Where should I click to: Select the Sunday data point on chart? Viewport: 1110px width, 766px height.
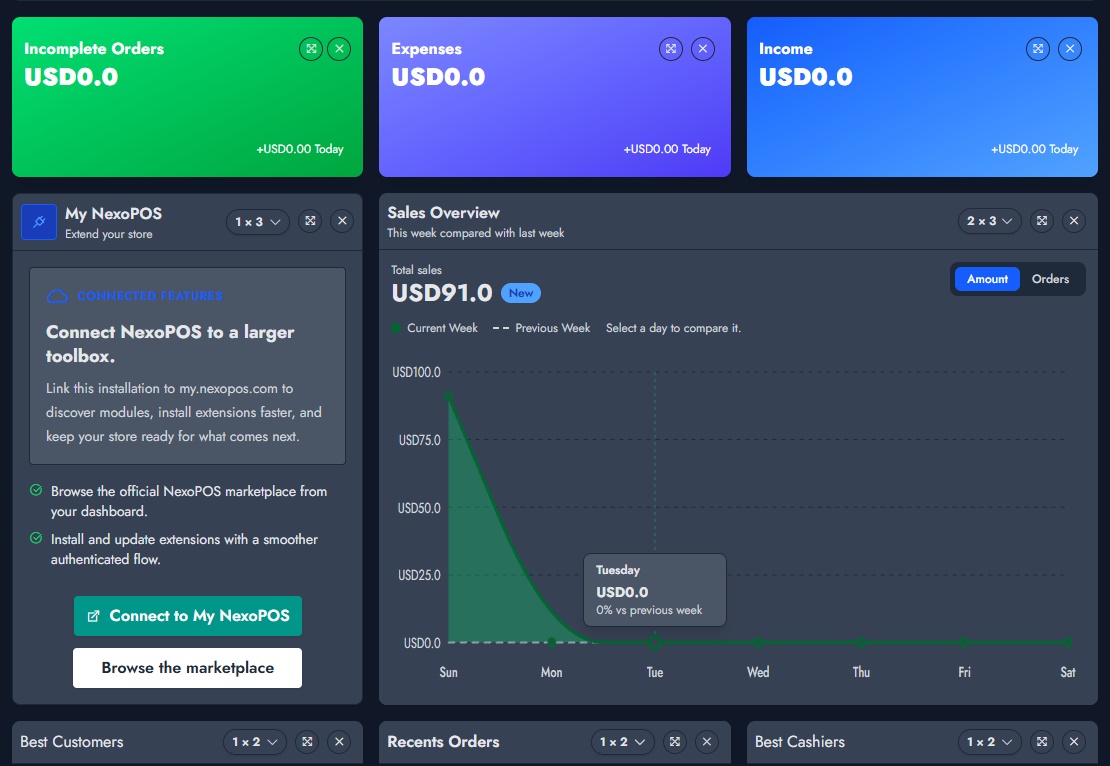coord(448,396)
